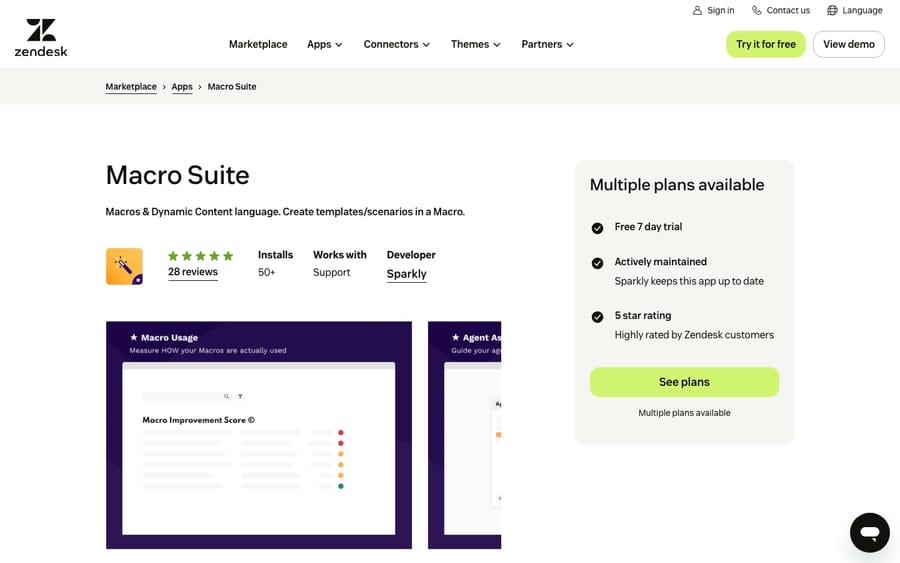Go to Marketplace breadcrumb link
The width and height of the screenshot is (900, 563).
coord(131,87)
